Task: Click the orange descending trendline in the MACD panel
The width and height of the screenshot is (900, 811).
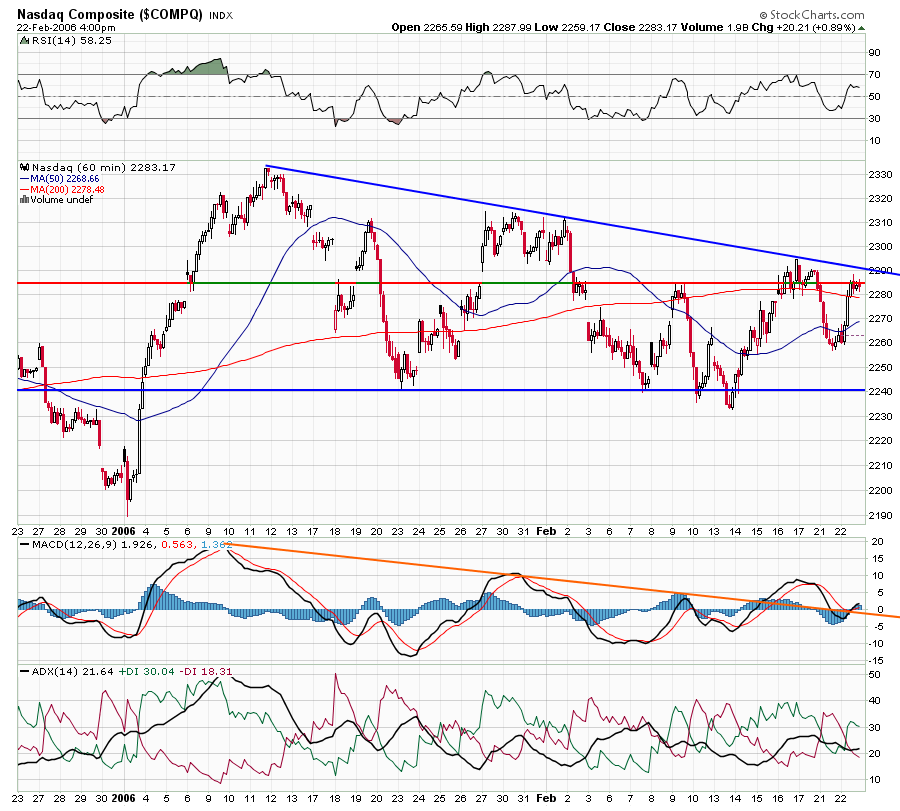Action: pos(564,580)
